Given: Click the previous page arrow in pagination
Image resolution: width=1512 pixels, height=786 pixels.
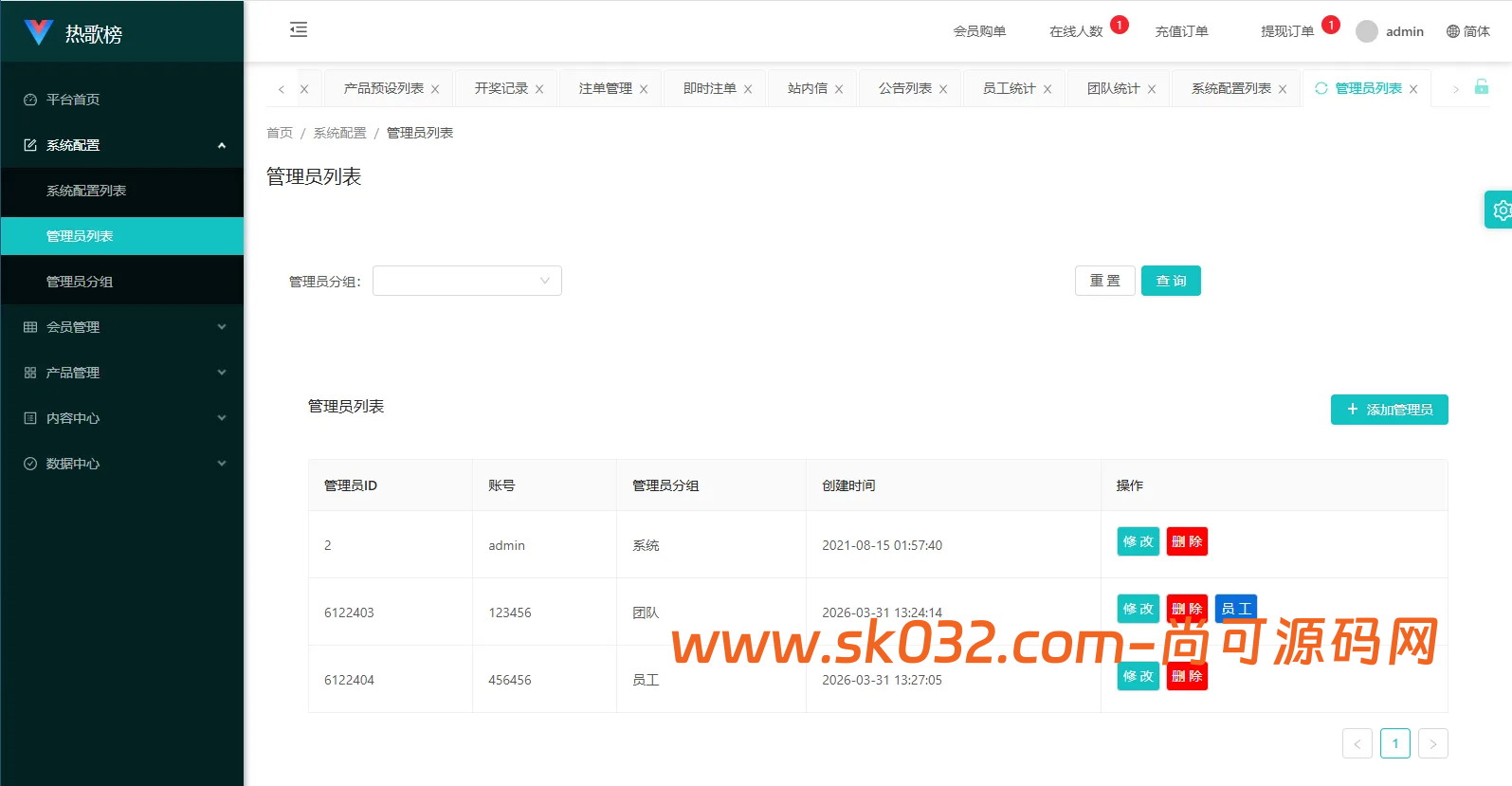Looking at the screenshot, I should click(x=1357, y=743).
